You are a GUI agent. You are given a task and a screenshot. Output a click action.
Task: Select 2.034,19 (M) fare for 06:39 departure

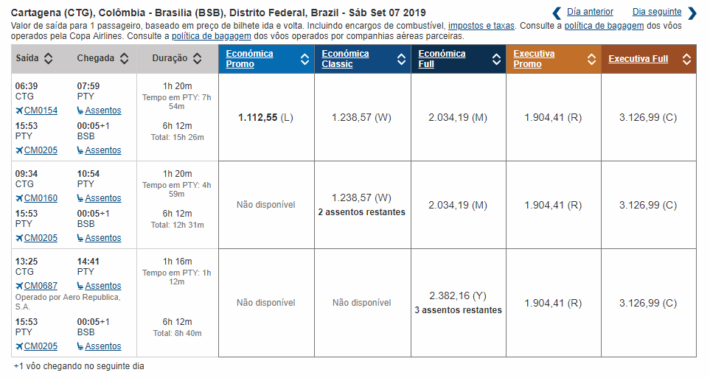[458, 118]
